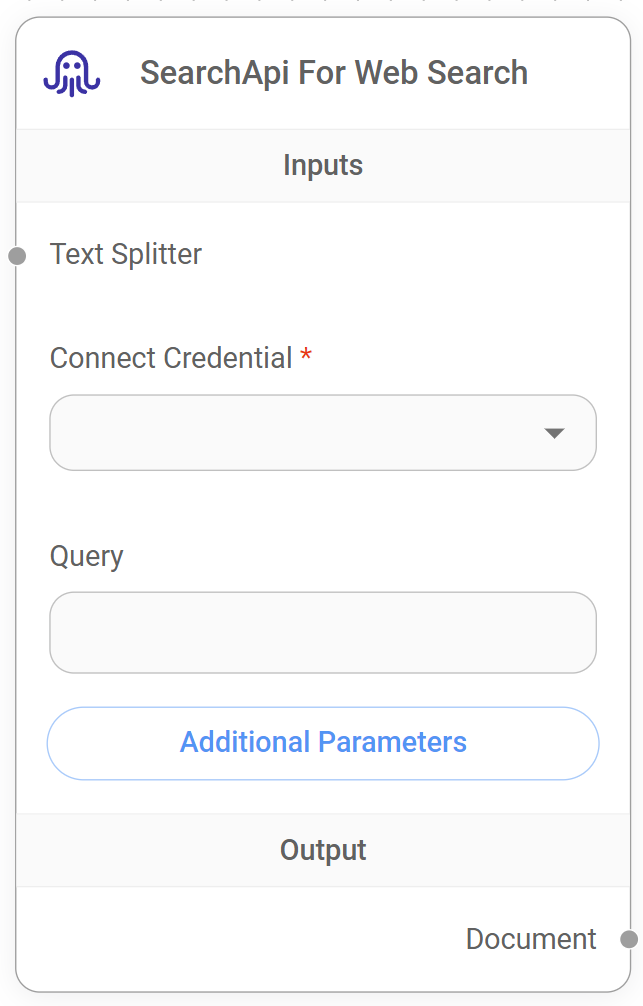Screen dimensions: 643x1006
Task: Expand the empty credential selector
Action: coord(322,433)
